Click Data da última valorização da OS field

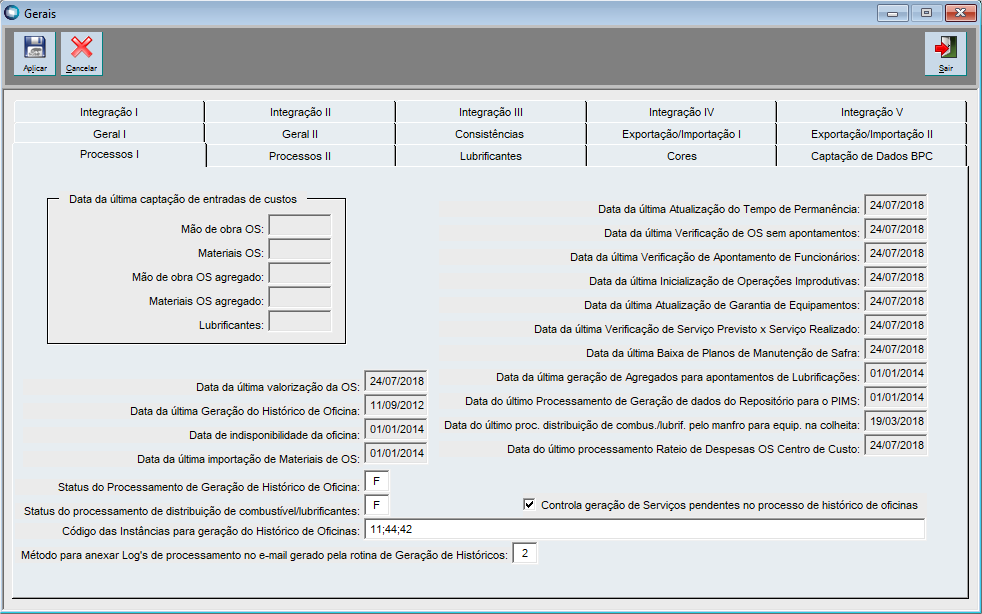click(396, 382)
